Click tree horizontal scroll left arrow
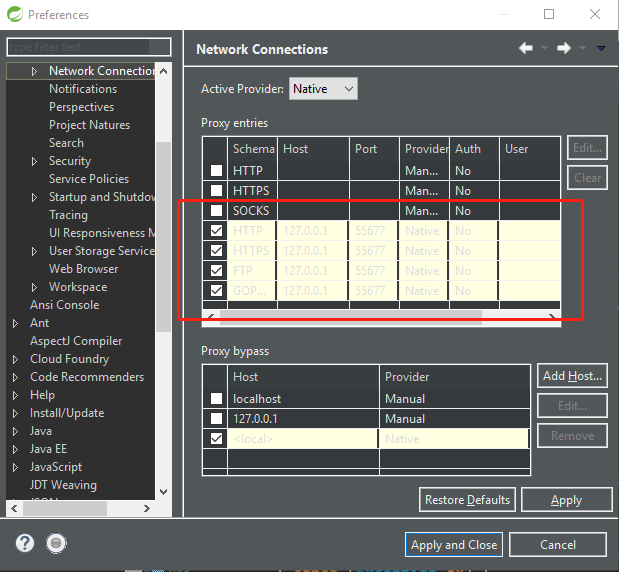 [14, 508]
